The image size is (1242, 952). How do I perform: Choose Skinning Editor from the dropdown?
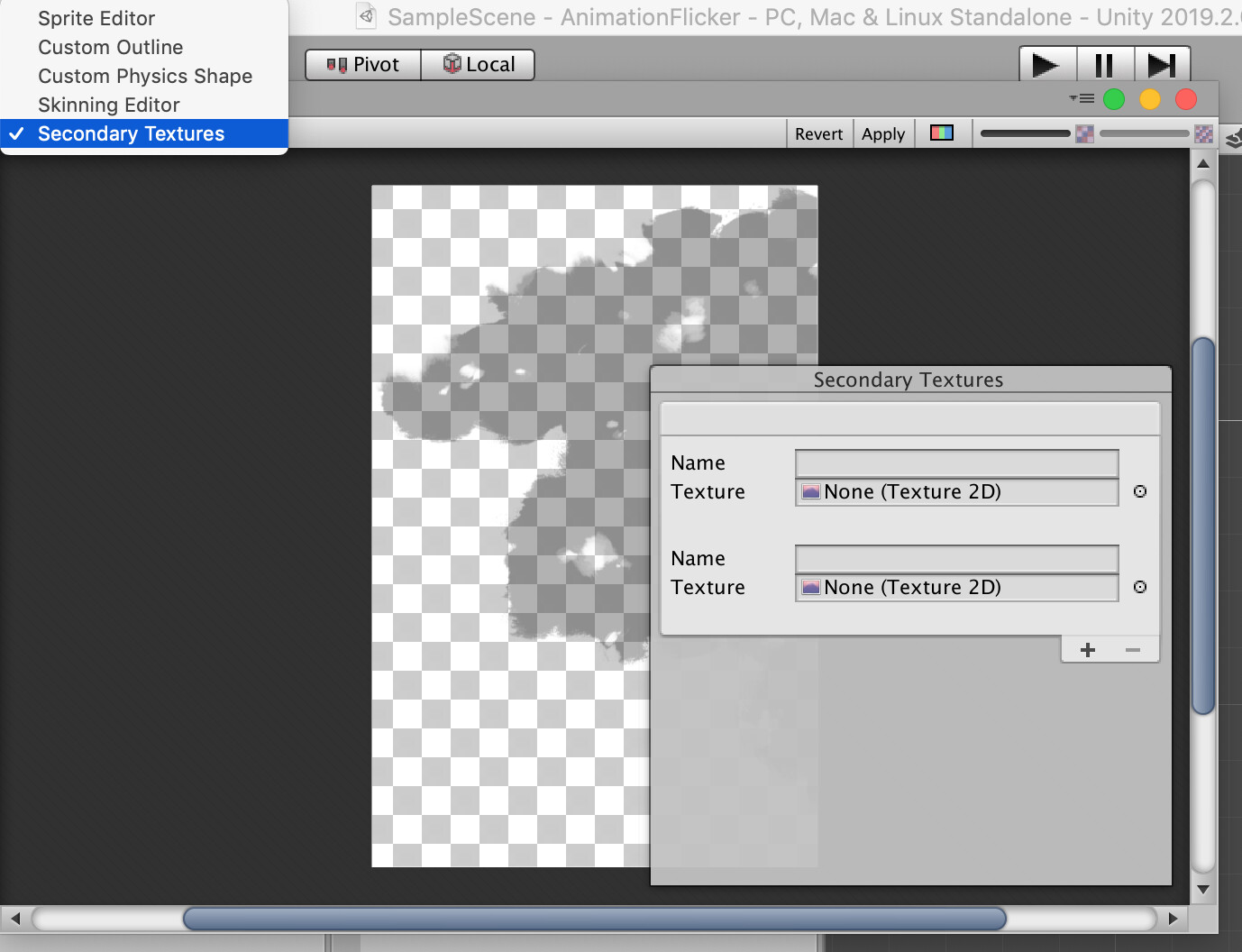108,105
